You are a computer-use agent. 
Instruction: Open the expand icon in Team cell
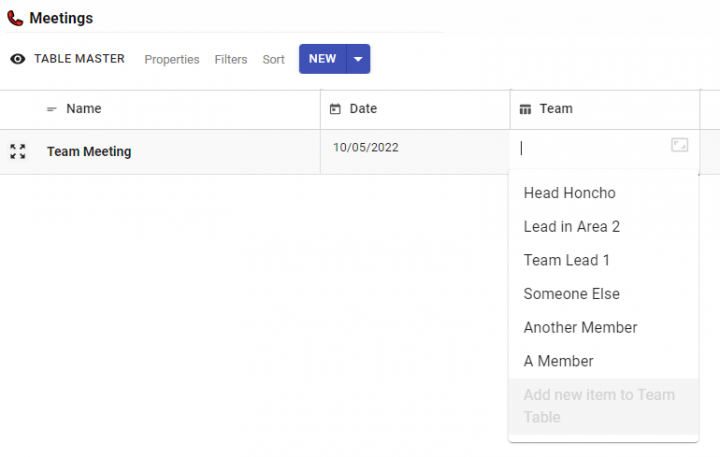[x=680, y=146]
